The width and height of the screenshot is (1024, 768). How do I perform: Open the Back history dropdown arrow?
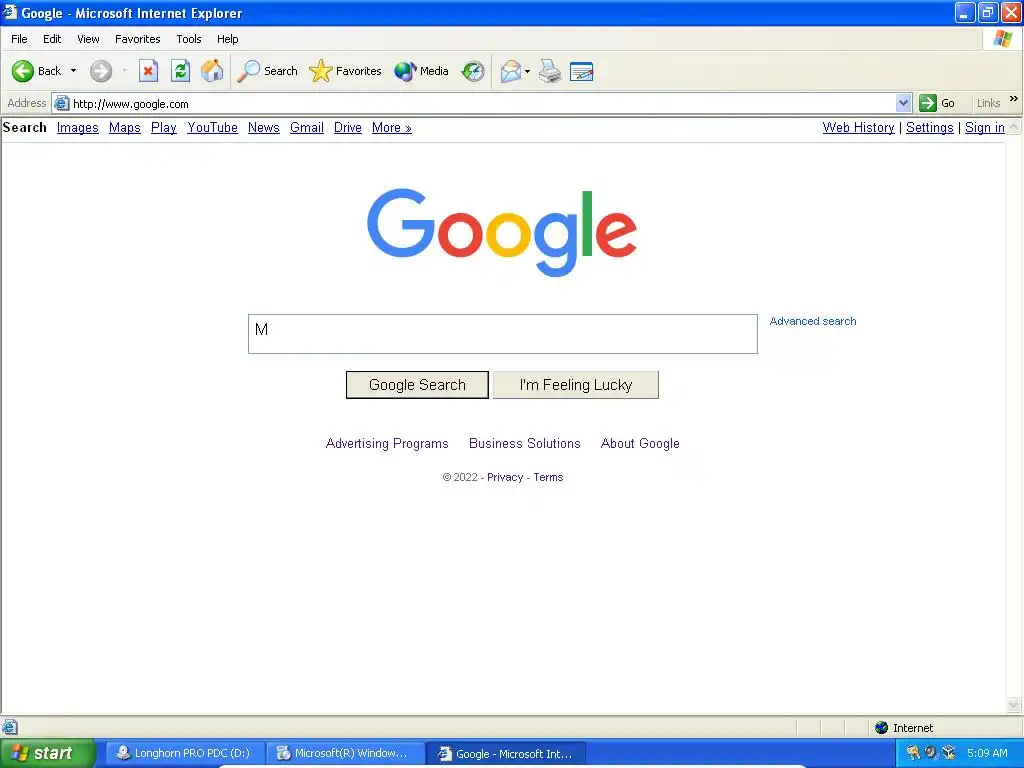(73, 71)
